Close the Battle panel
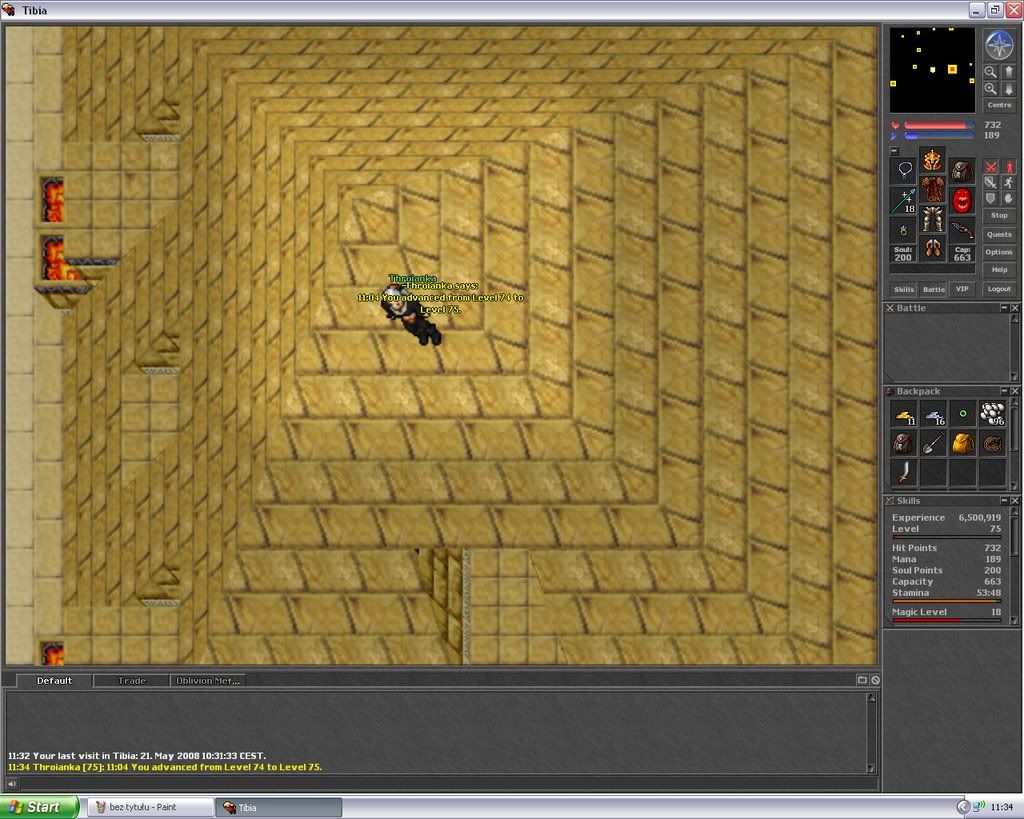This screenshot has width=1024, height=819. pyautogui.click(x=1015, y=308)
